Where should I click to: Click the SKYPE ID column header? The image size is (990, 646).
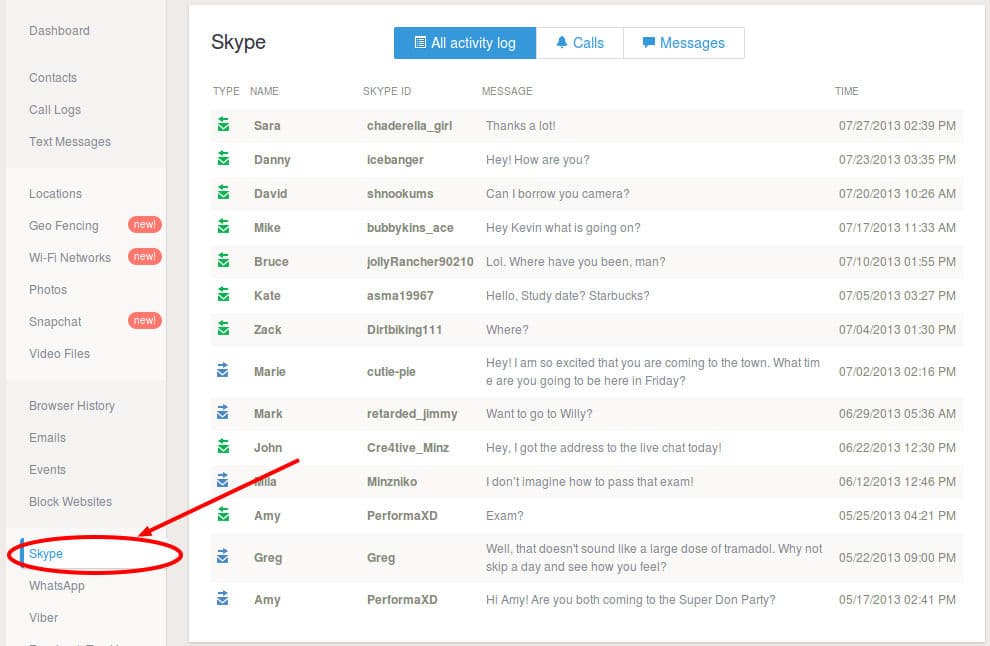(x=387, y=91)
